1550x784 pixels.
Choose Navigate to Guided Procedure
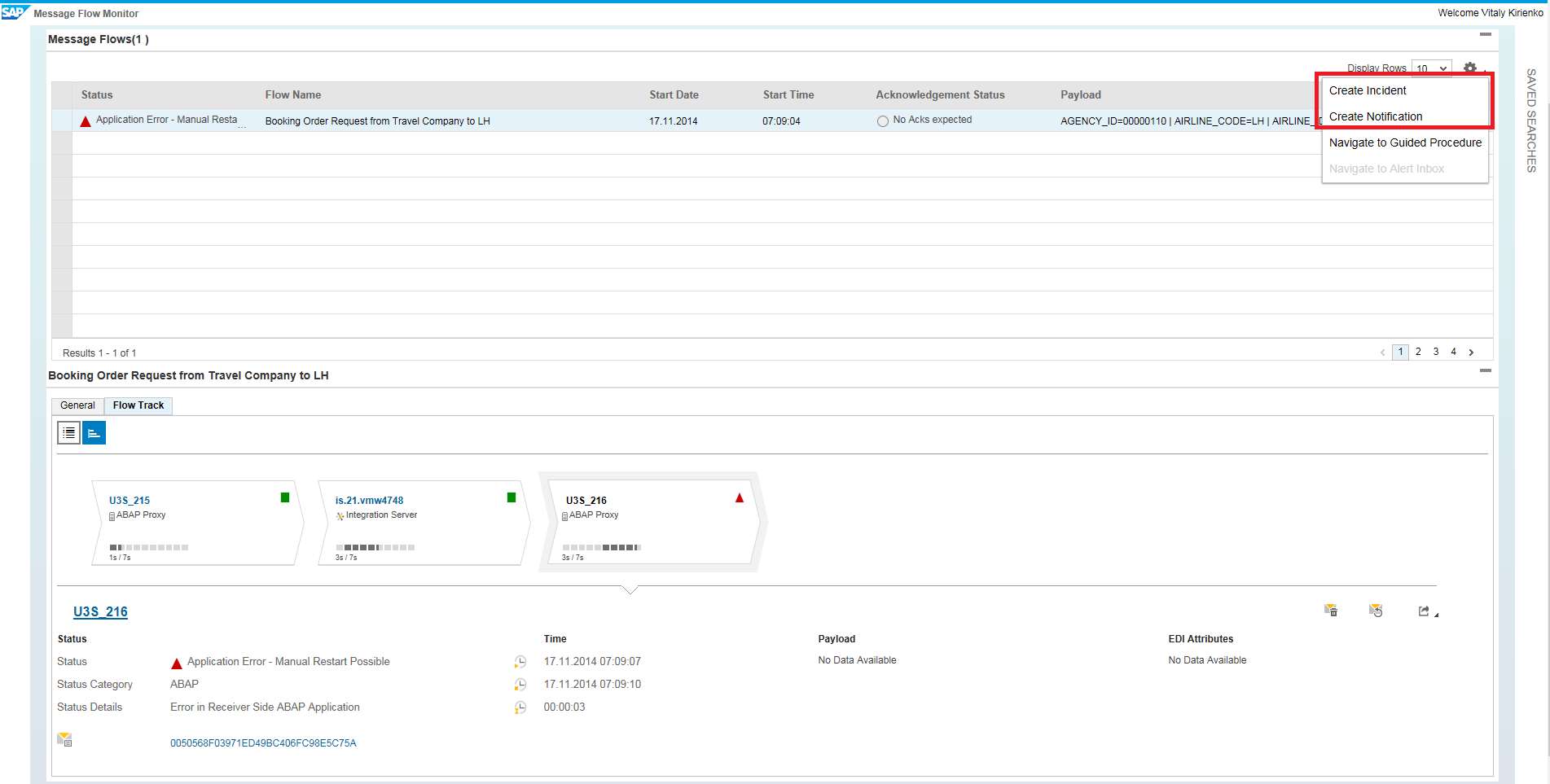[x=1405, y=142]
